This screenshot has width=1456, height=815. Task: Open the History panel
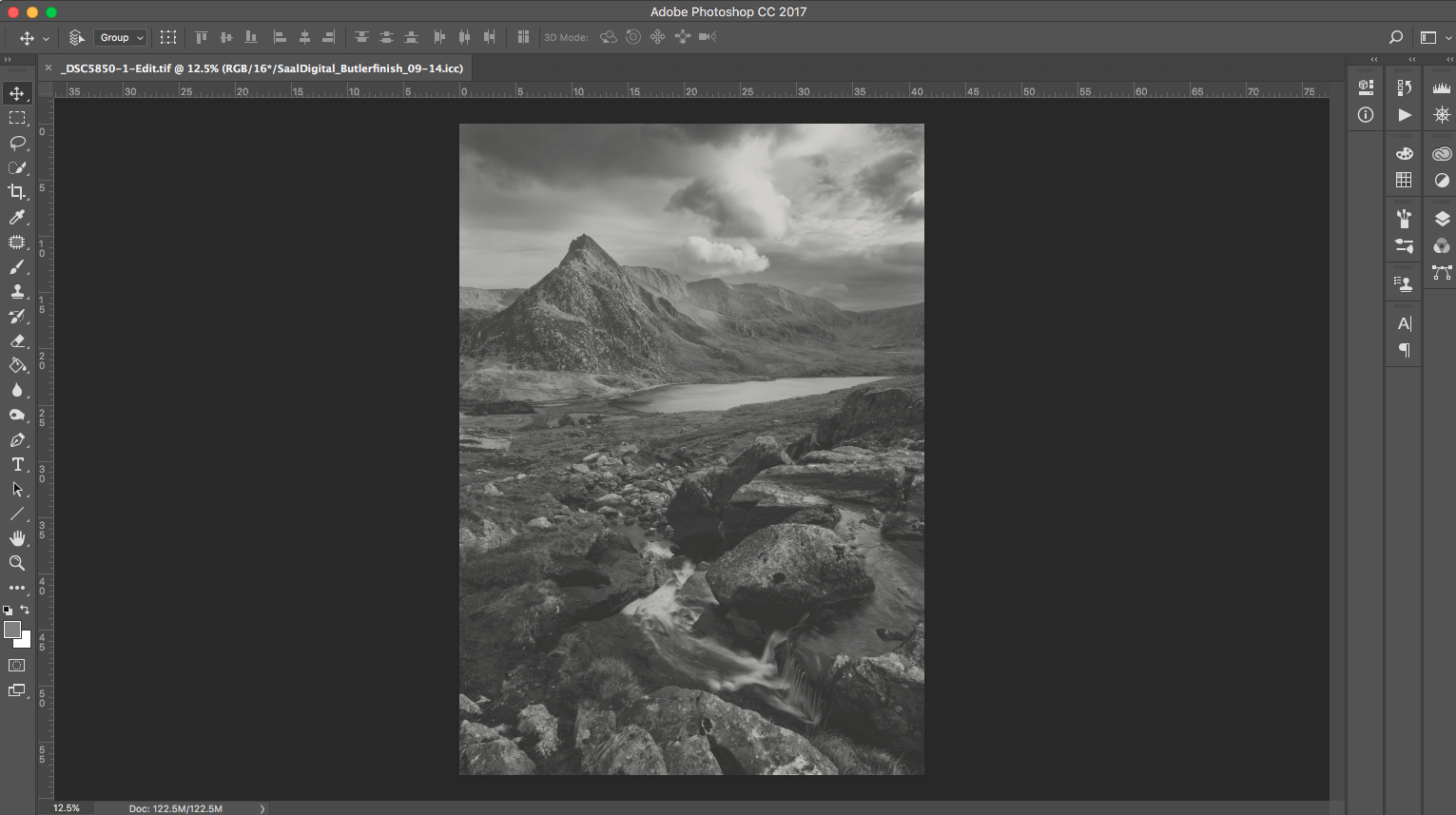[1404, 87]
